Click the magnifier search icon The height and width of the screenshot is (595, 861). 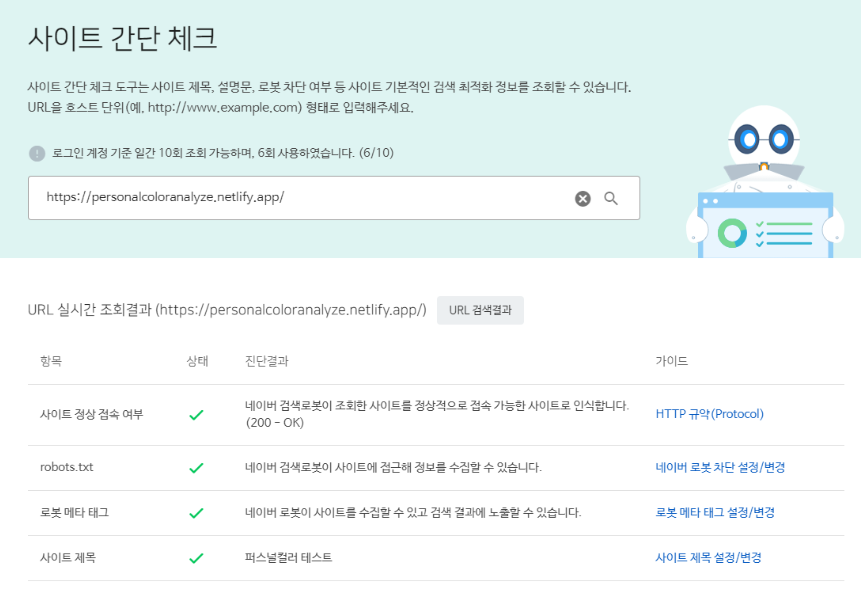click(611, 199)
